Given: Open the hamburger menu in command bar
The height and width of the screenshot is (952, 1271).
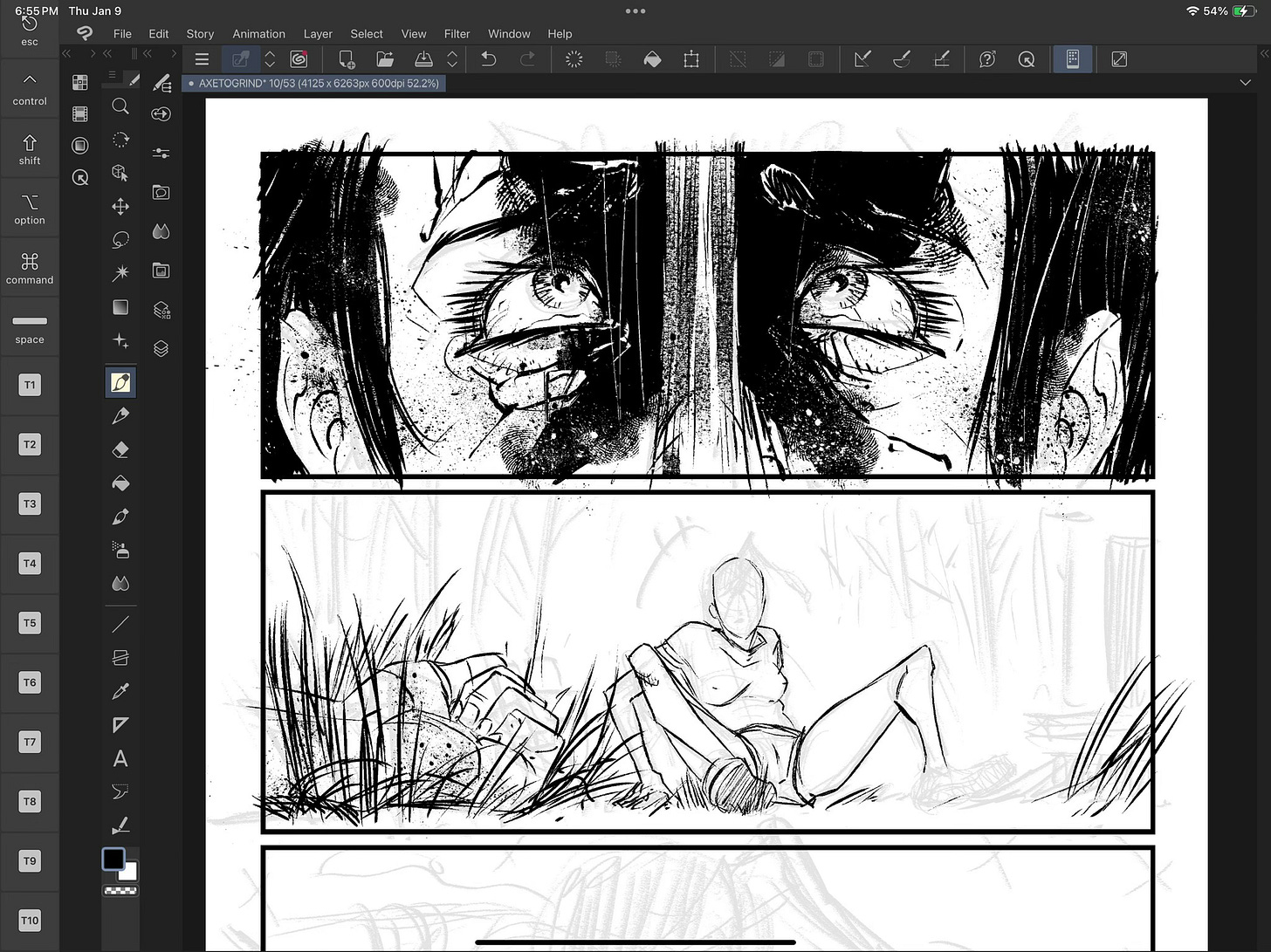Looking at the screenshot, I should (202, 59).
